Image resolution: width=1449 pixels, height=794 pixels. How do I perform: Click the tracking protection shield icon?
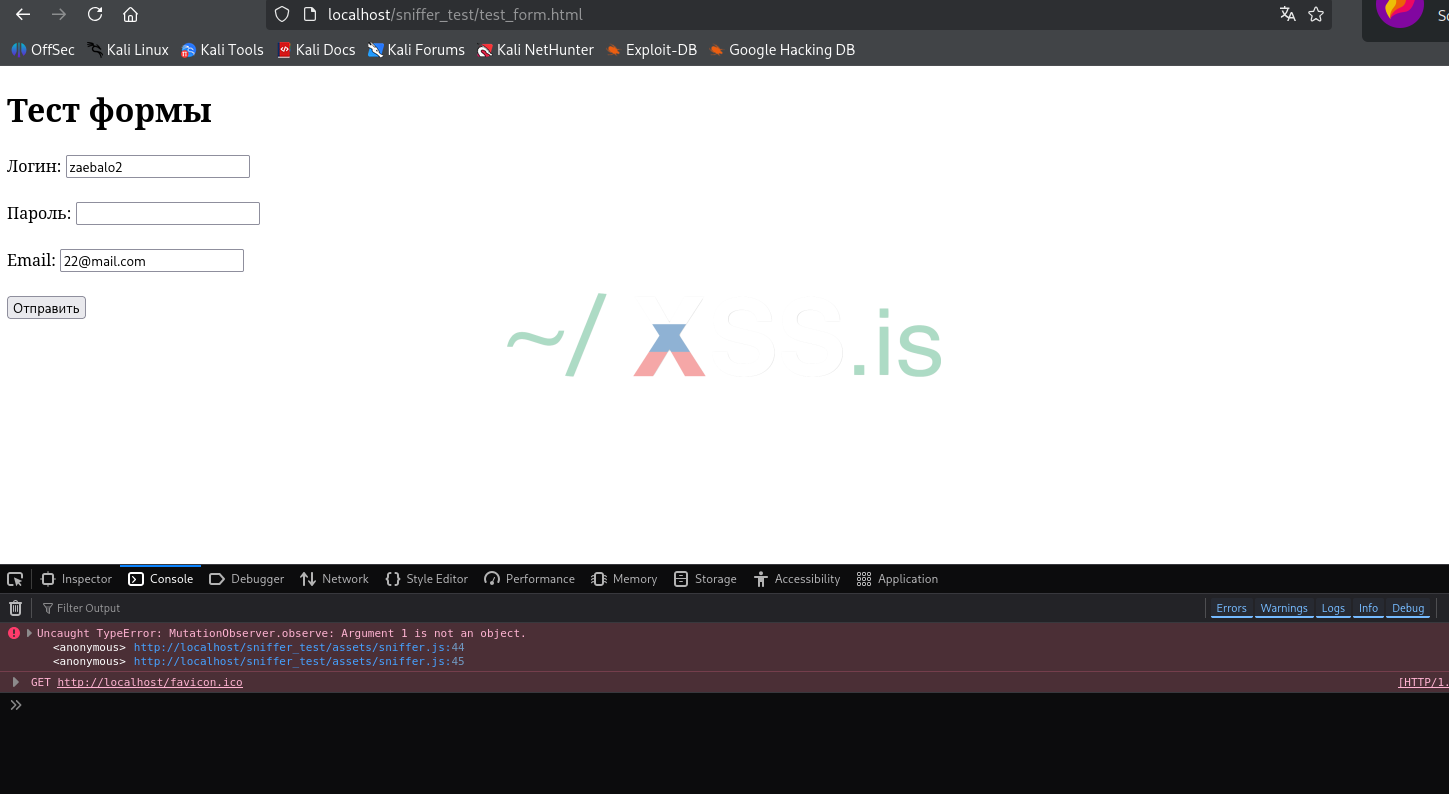coord(283,14)
